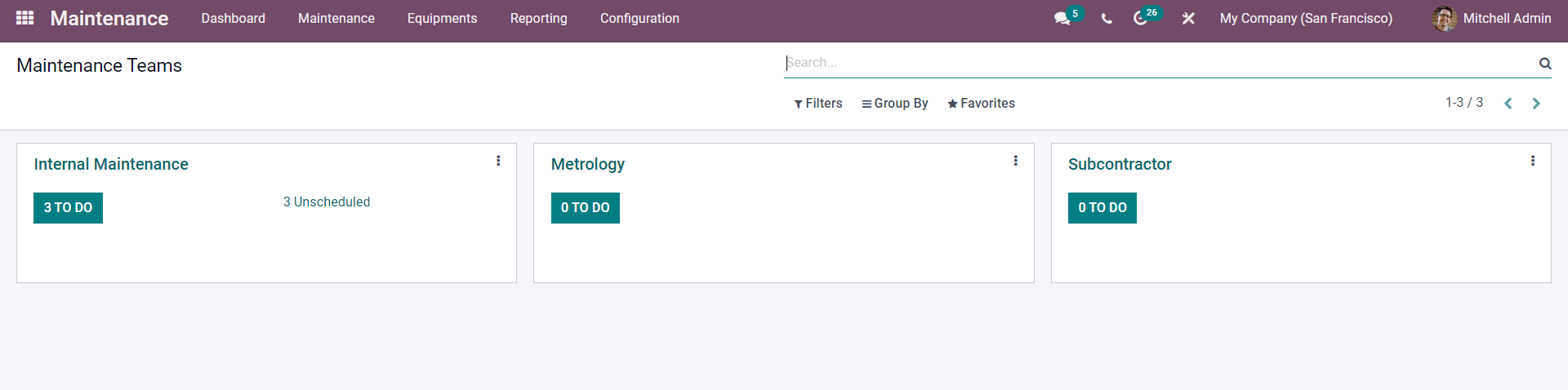Image resolution: width=1568 pixels, height=390 pixels.
Task: Expand the Group By dropdown
Action: click(x=895, y=104)
